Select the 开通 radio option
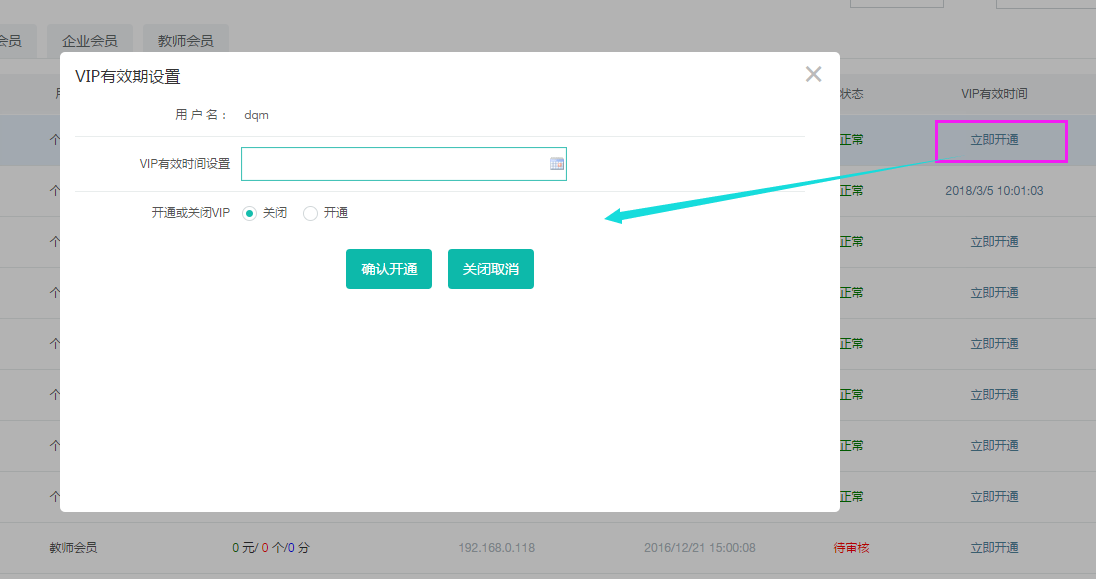This screenshot has height=579, width=1096. [311, 213]
